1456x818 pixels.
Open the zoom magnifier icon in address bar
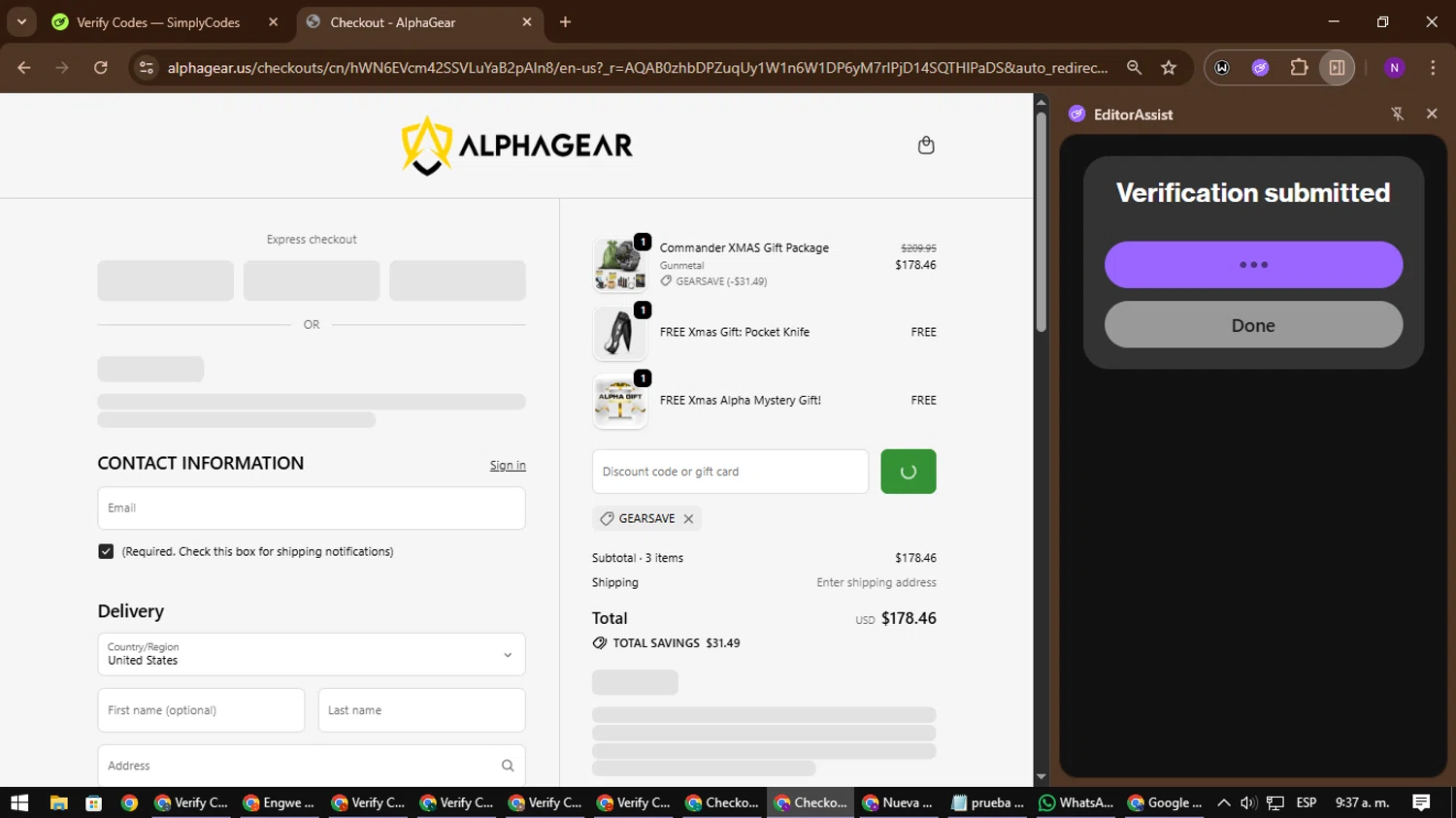pos(1134,68)
